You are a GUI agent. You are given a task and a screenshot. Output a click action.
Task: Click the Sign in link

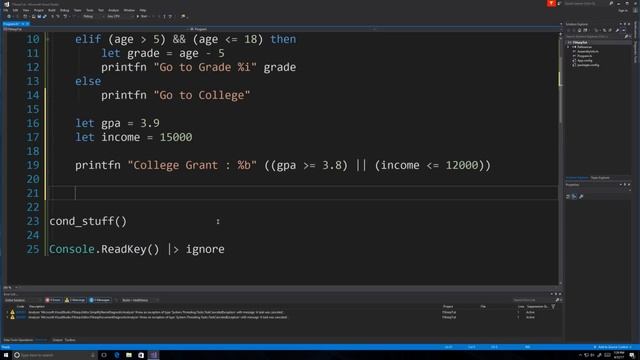623,11
